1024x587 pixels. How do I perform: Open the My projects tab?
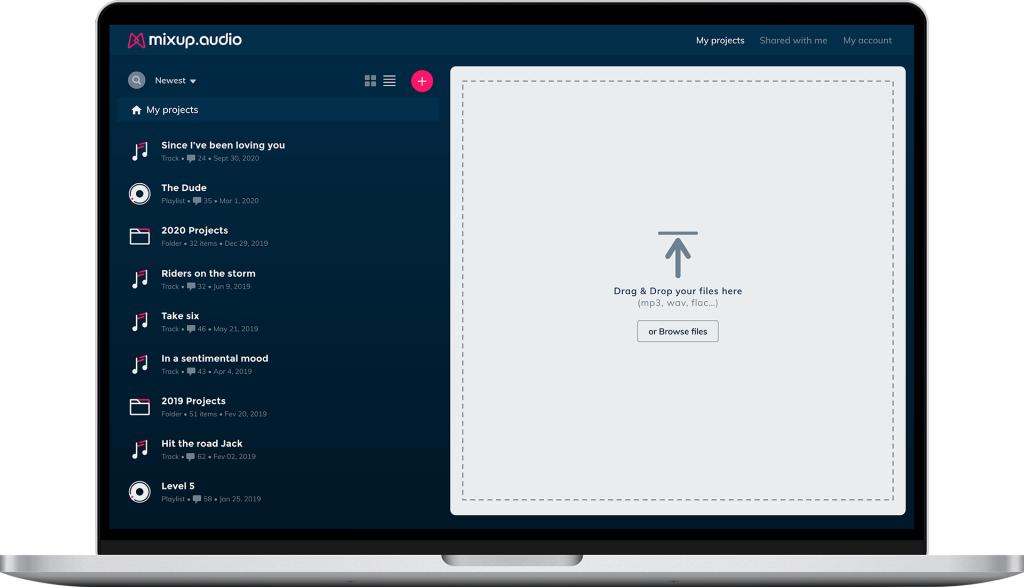click(720, 40)
